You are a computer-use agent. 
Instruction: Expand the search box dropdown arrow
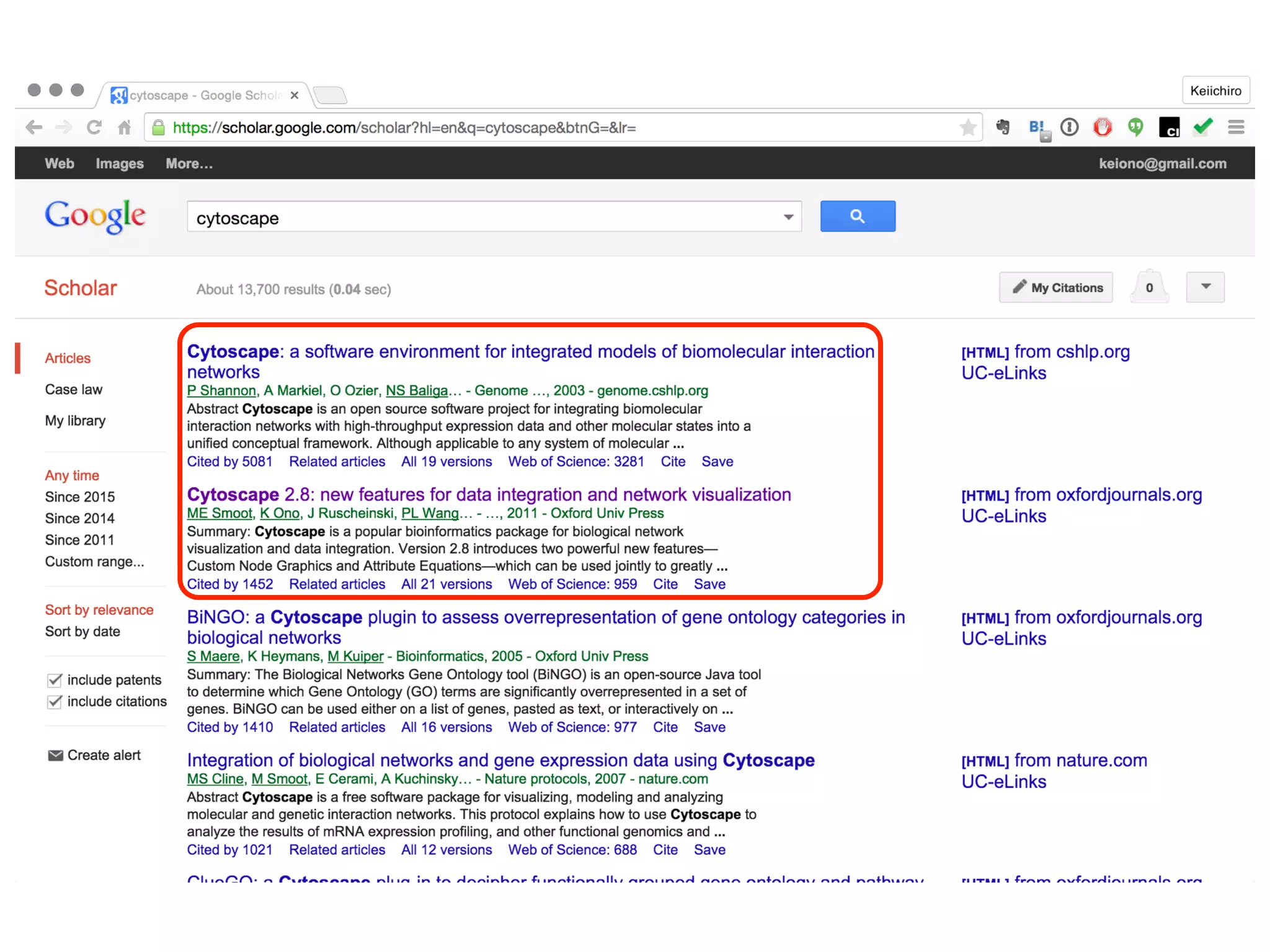coord(788,217)
